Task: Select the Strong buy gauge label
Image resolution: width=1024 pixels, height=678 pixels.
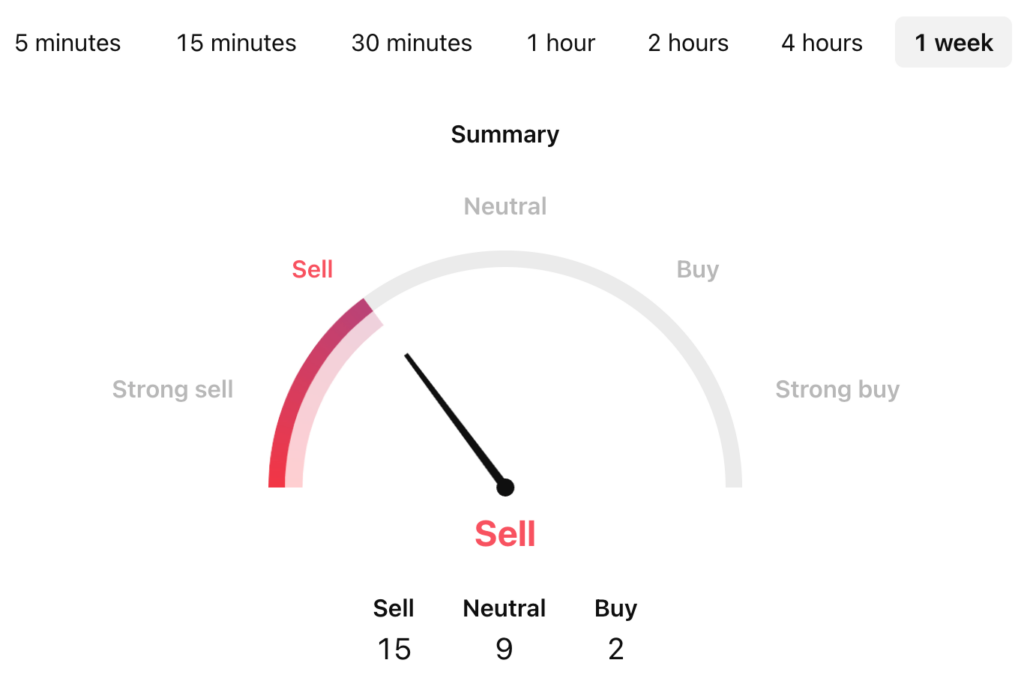Action: click(x=837, y=389)
